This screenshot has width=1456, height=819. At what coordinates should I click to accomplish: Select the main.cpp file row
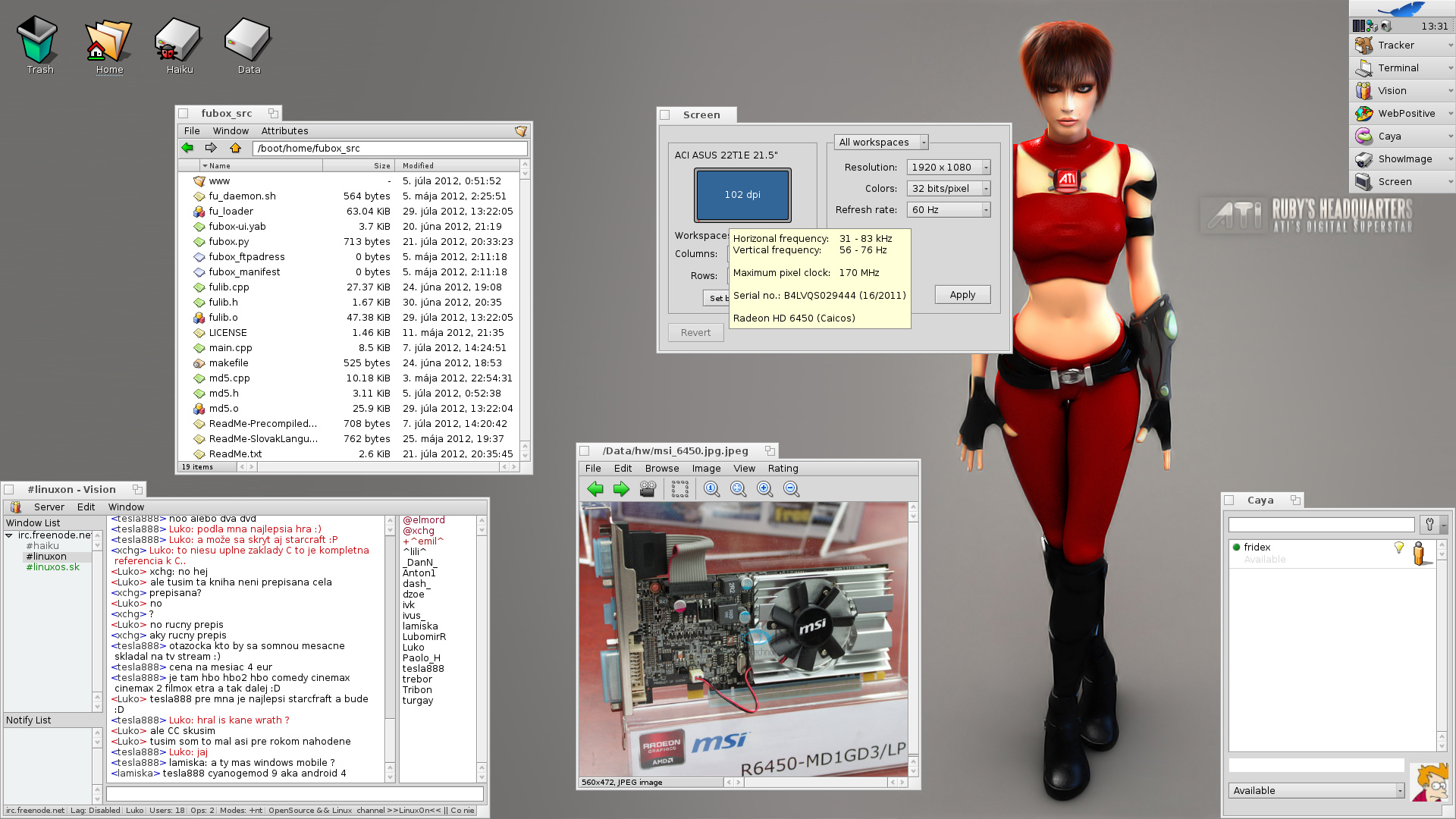(x=349, y=348)
